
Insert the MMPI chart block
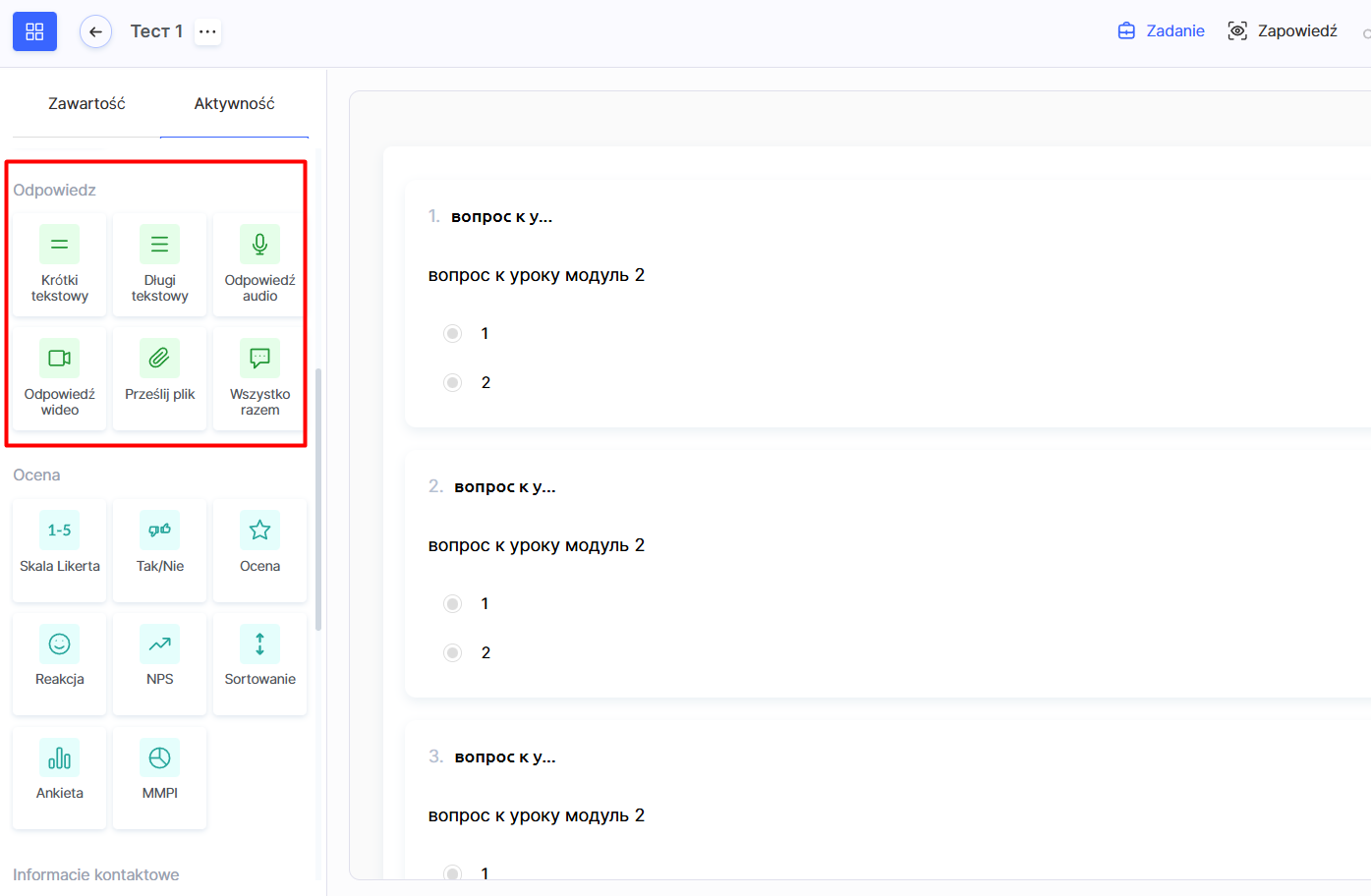159,777
